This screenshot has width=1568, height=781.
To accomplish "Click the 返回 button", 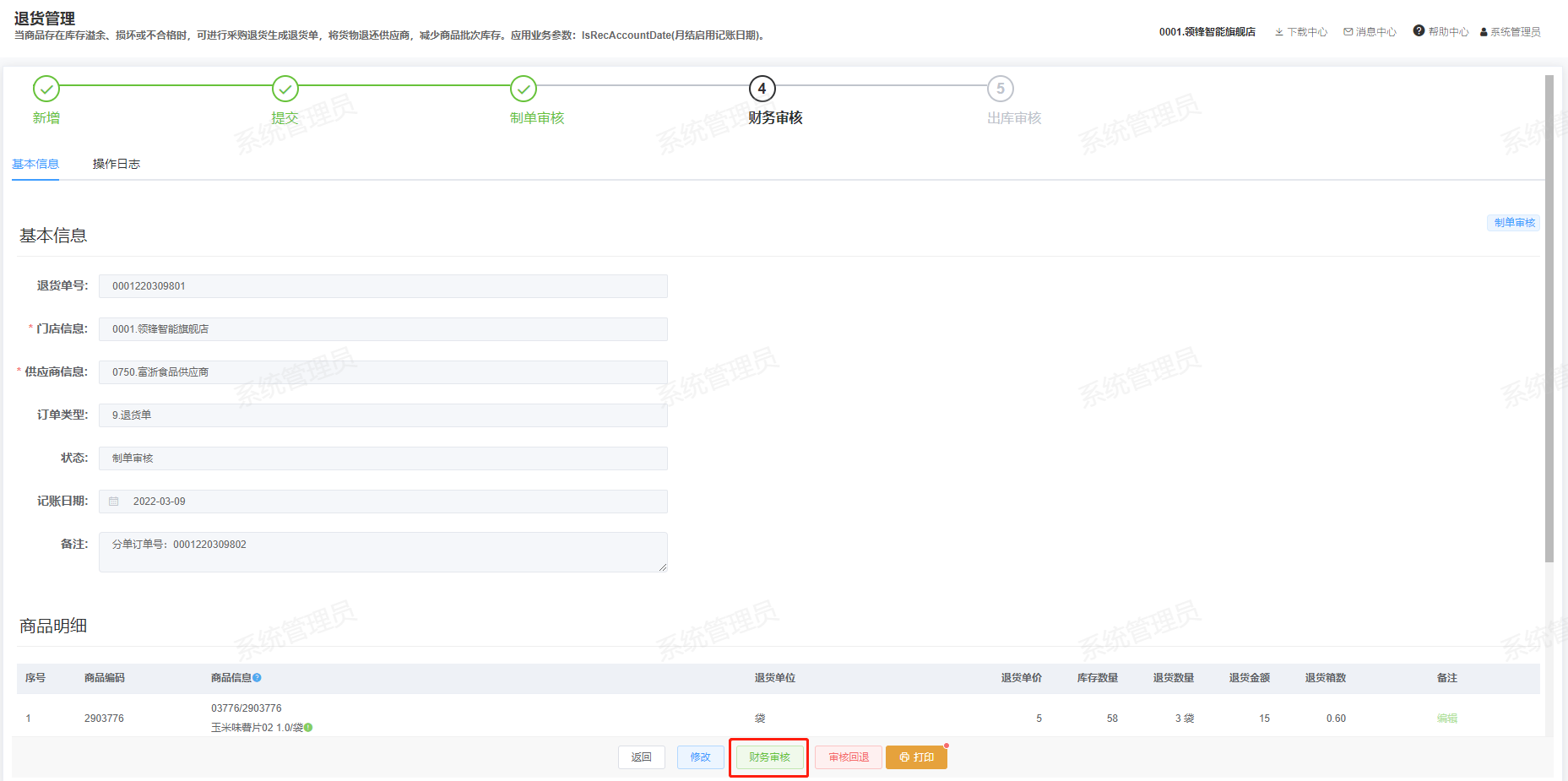I will [642, 757].
